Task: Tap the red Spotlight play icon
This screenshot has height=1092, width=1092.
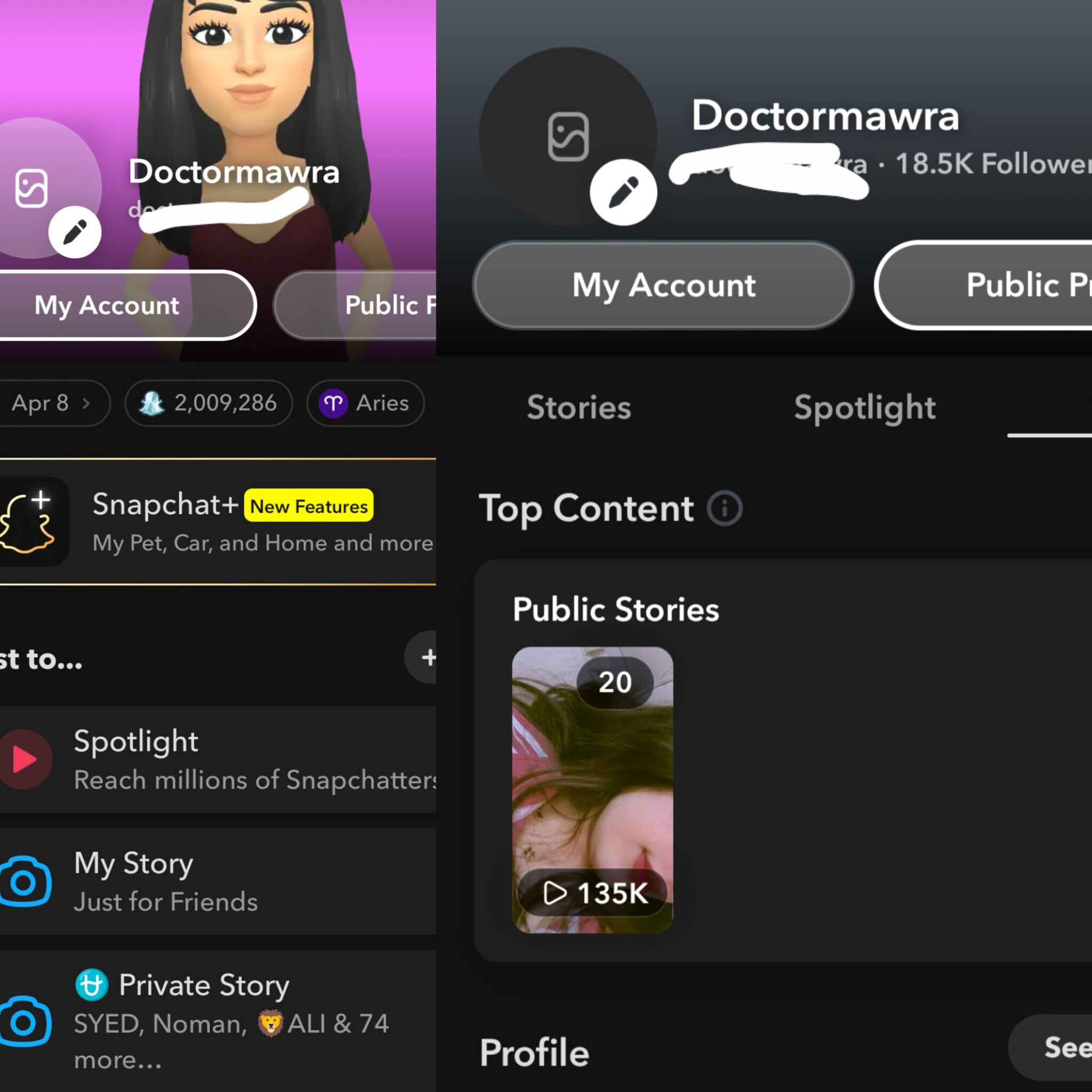Action: 25,759
